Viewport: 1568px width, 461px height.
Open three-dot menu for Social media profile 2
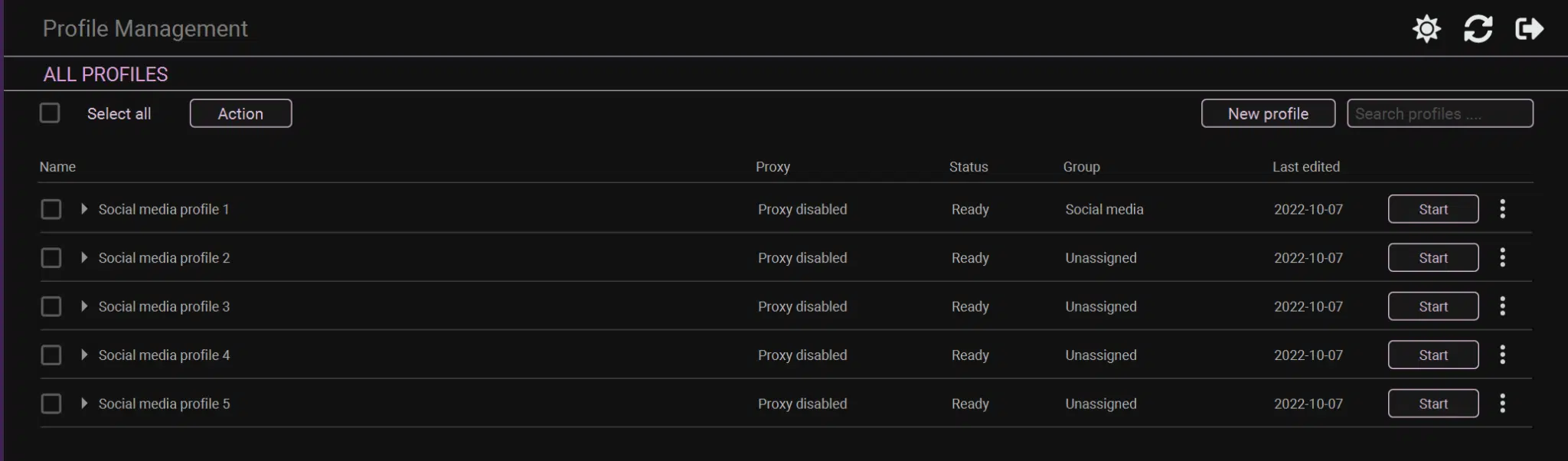tap(1502, 258)
